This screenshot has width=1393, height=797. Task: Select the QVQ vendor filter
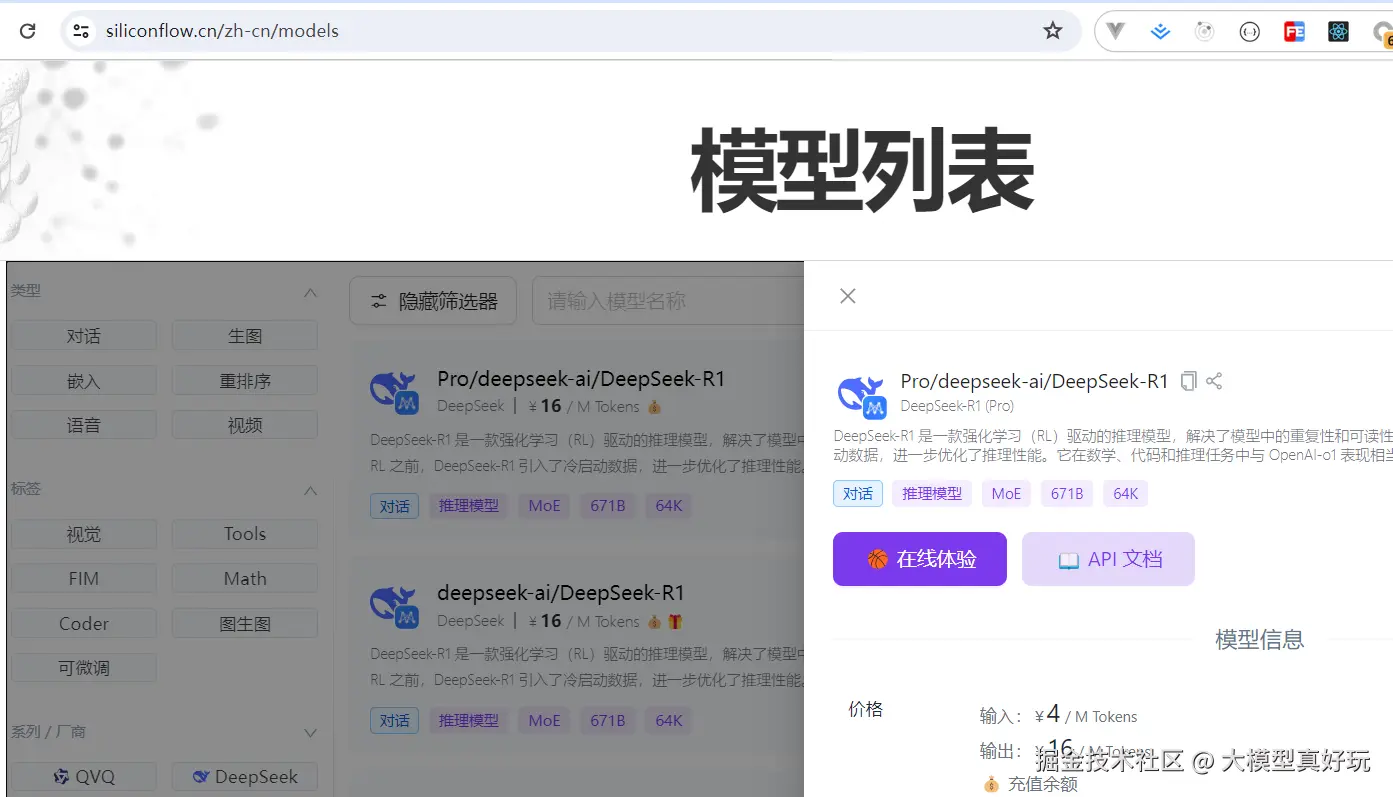(x=84, y=777)
